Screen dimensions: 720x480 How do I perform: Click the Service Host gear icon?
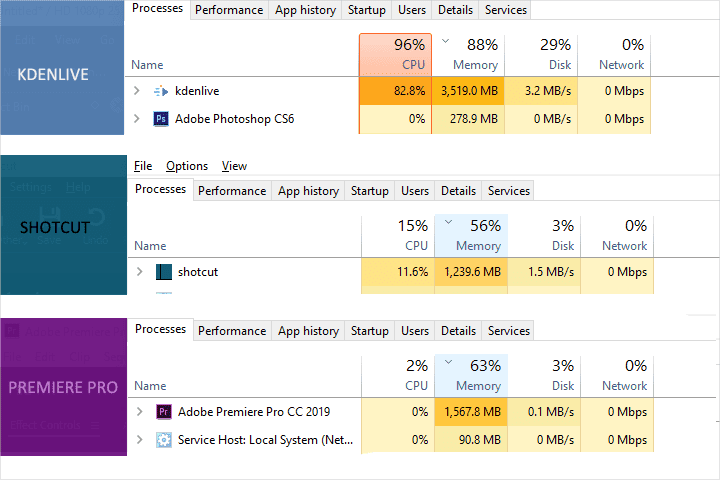click(164, 439)
